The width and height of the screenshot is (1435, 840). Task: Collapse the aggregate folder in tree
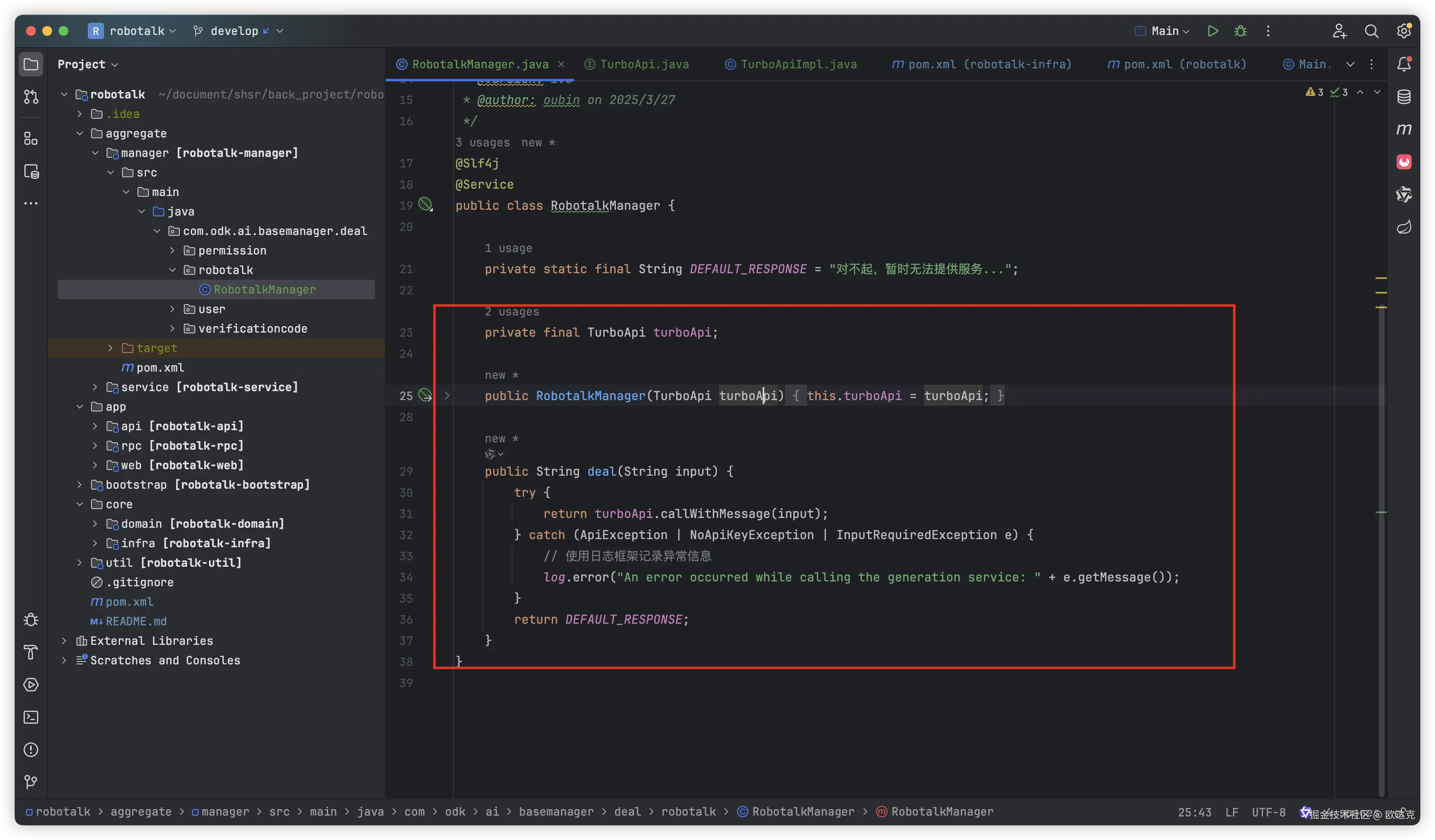pos(80,133)
